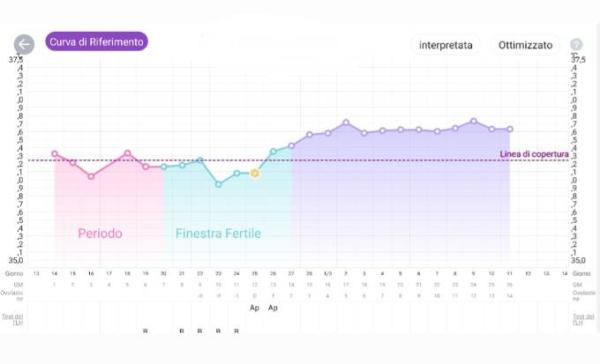Screen dimensions: 600x364
Task: Select the LH test mark under day 24
Action: click(x=236, y=331)
